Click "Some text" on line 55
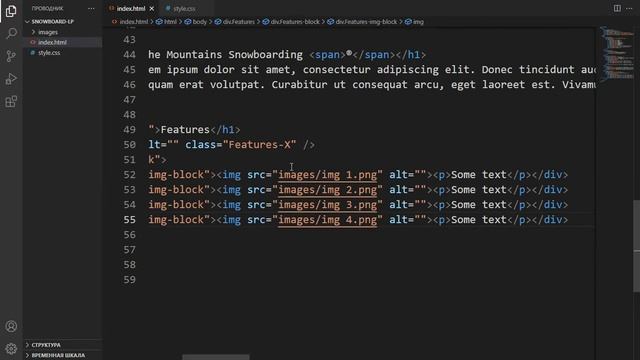 pyautogui.click(x=479, y=220)
